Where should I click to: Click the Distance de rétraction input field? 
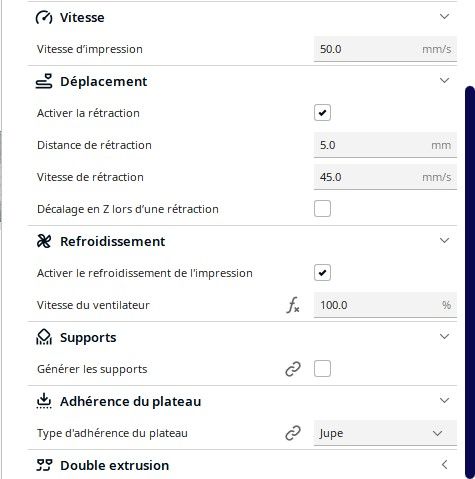coord(385,145)
